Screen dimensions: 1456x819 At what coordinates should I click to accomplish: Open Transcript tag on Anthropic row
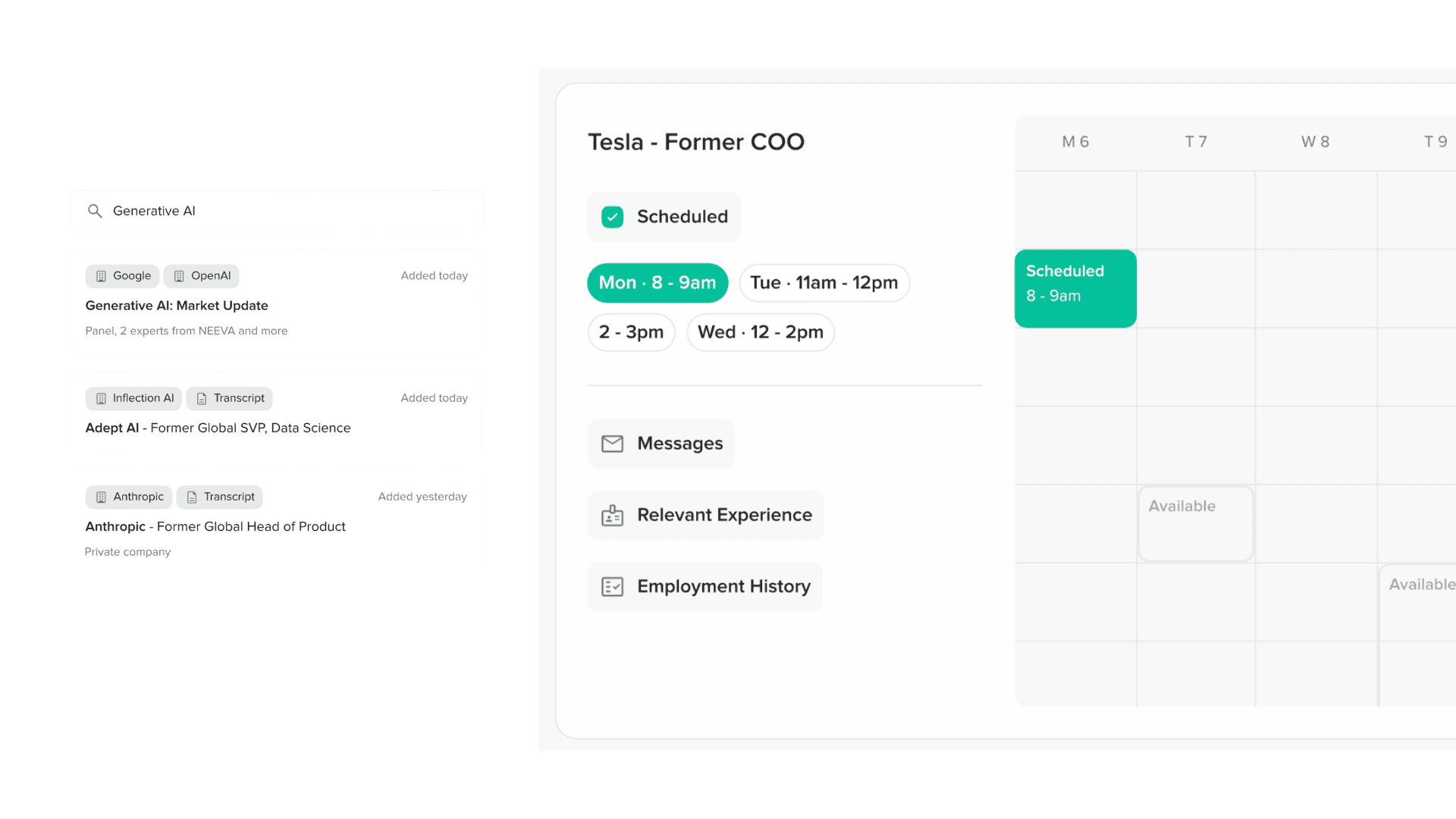[220, 497]
